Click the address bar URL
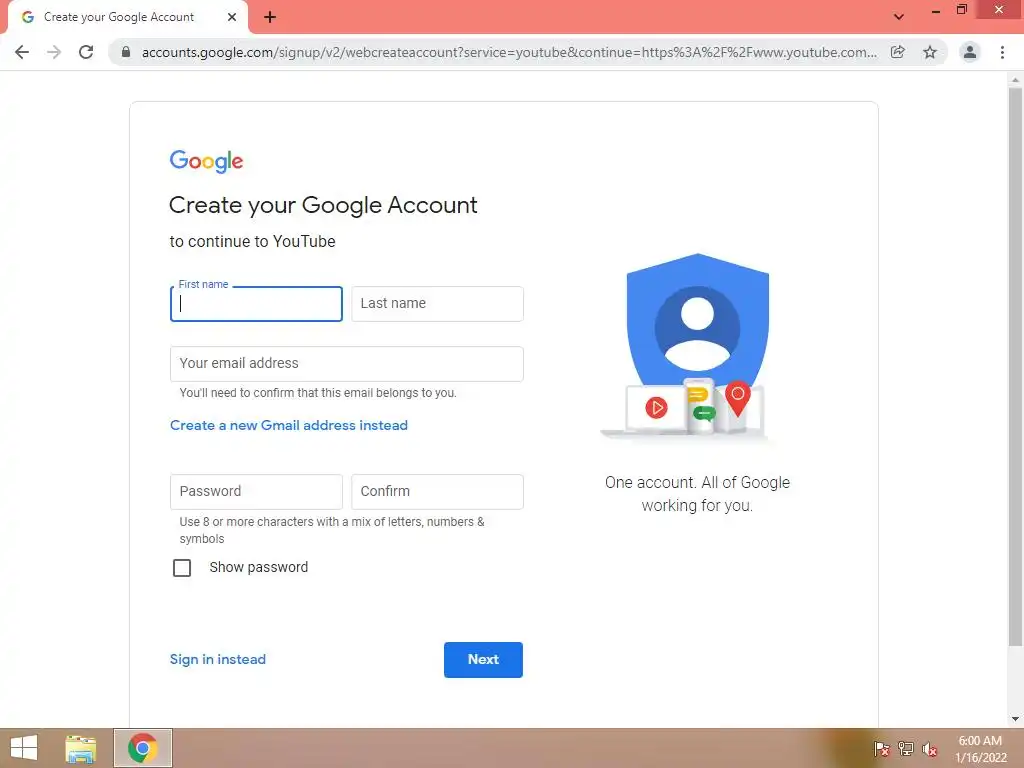Screen dimensions: 1024x768 (x=509, y=52)
